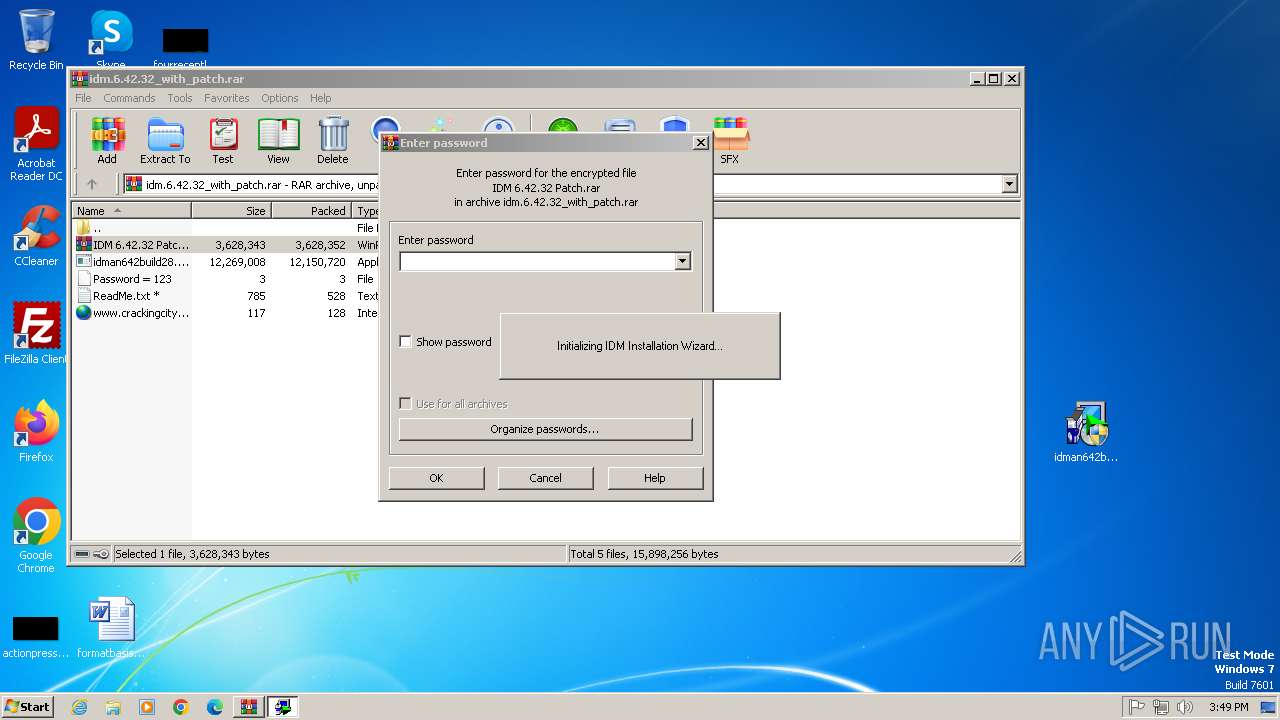
Task: Click the SFX toolbar icon
Action: click(x=730, y=140)
